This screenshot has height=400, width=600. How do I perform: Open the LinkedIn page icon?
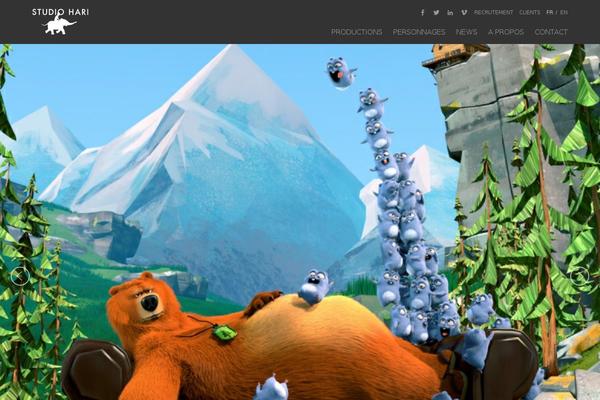450,13
